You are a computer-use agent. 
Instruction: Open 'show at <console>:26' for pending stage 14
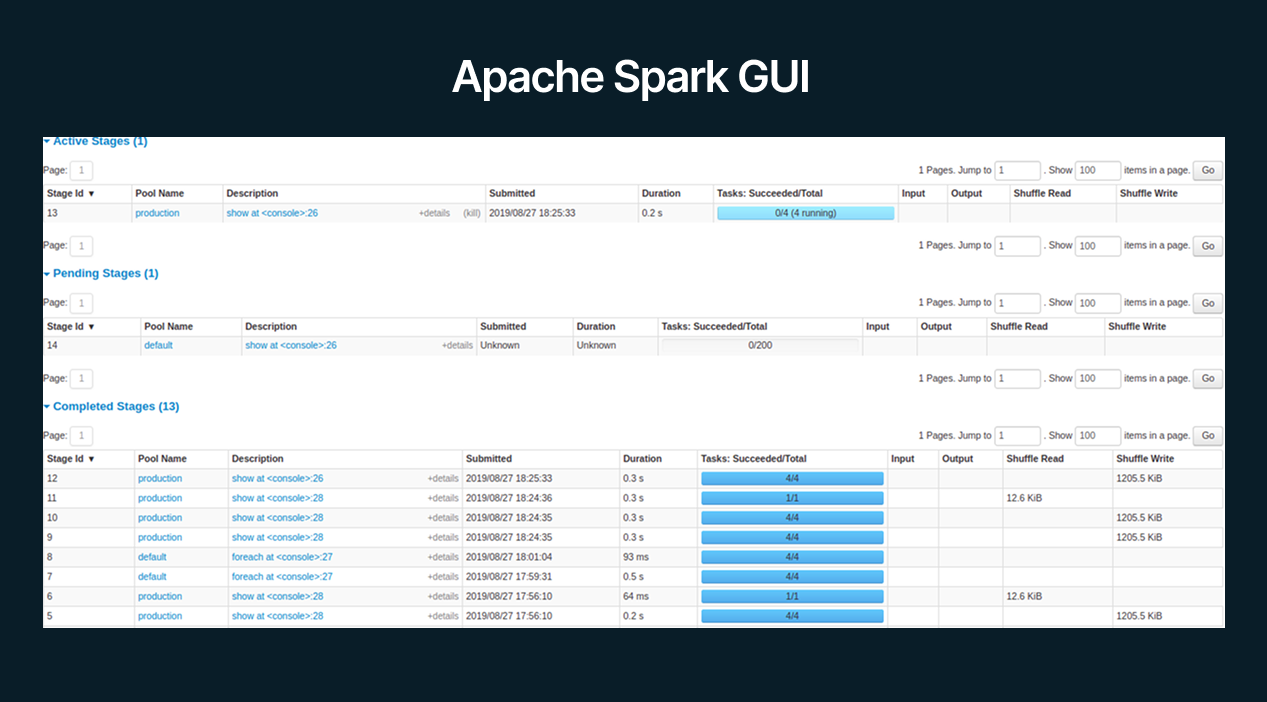(290, 345)
